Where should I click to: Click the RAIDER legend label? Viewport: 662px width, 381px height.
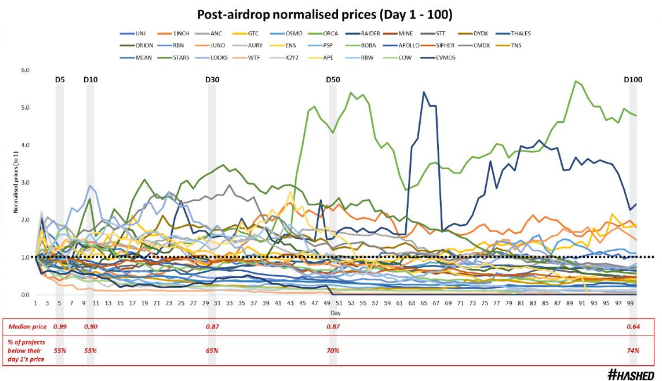coord(363,33)
